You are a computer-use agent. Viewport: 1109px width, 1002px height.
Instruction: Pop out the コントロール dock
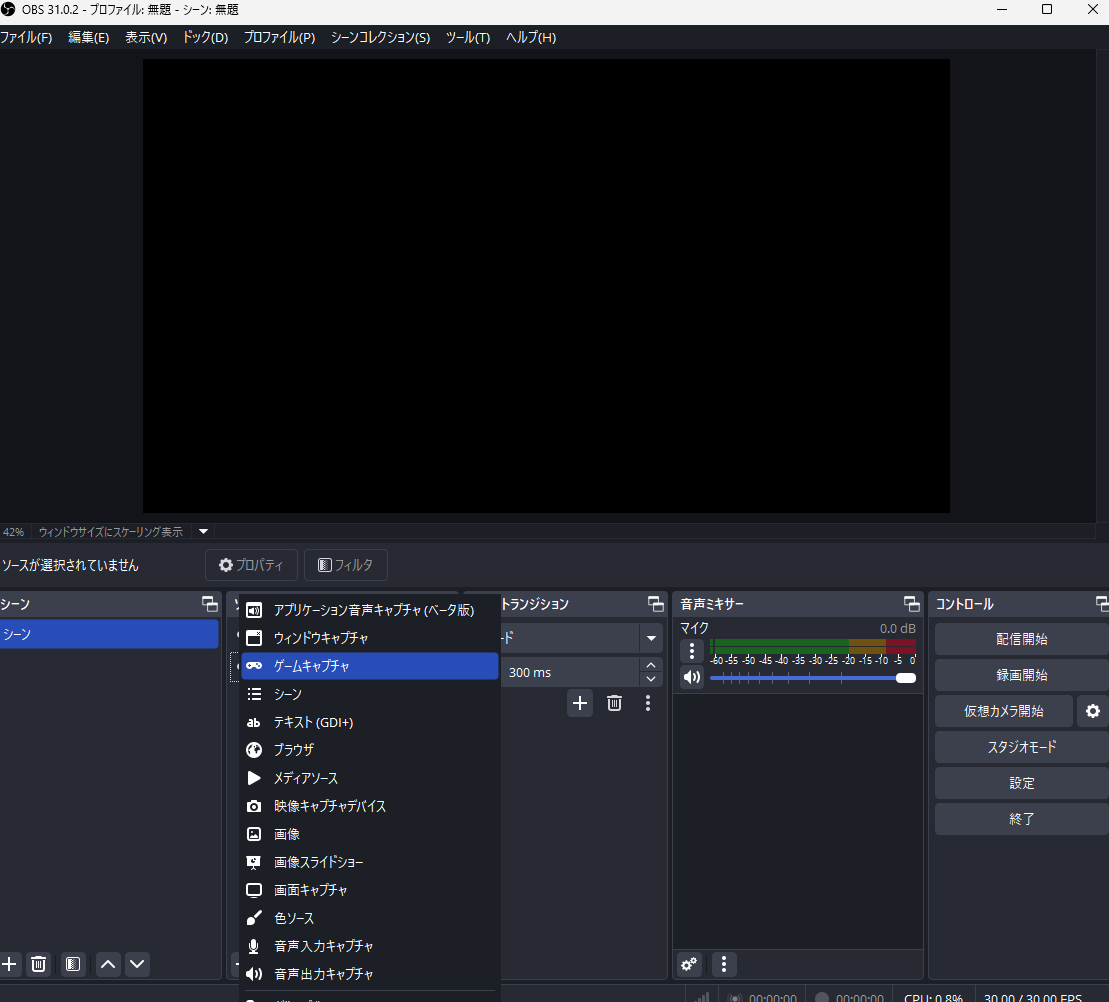tap(1102, 604)
